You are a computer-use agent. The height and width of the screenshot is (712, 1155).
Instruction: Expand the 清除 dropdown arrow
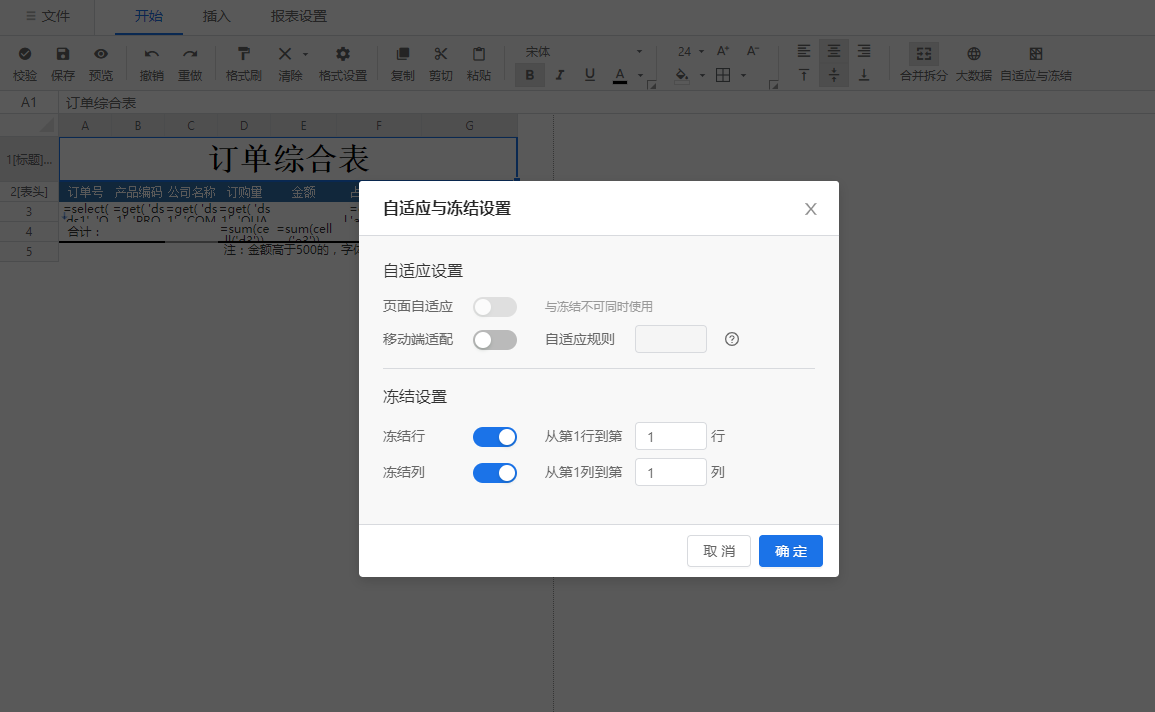pyautogui.click(x=305, y=54)
